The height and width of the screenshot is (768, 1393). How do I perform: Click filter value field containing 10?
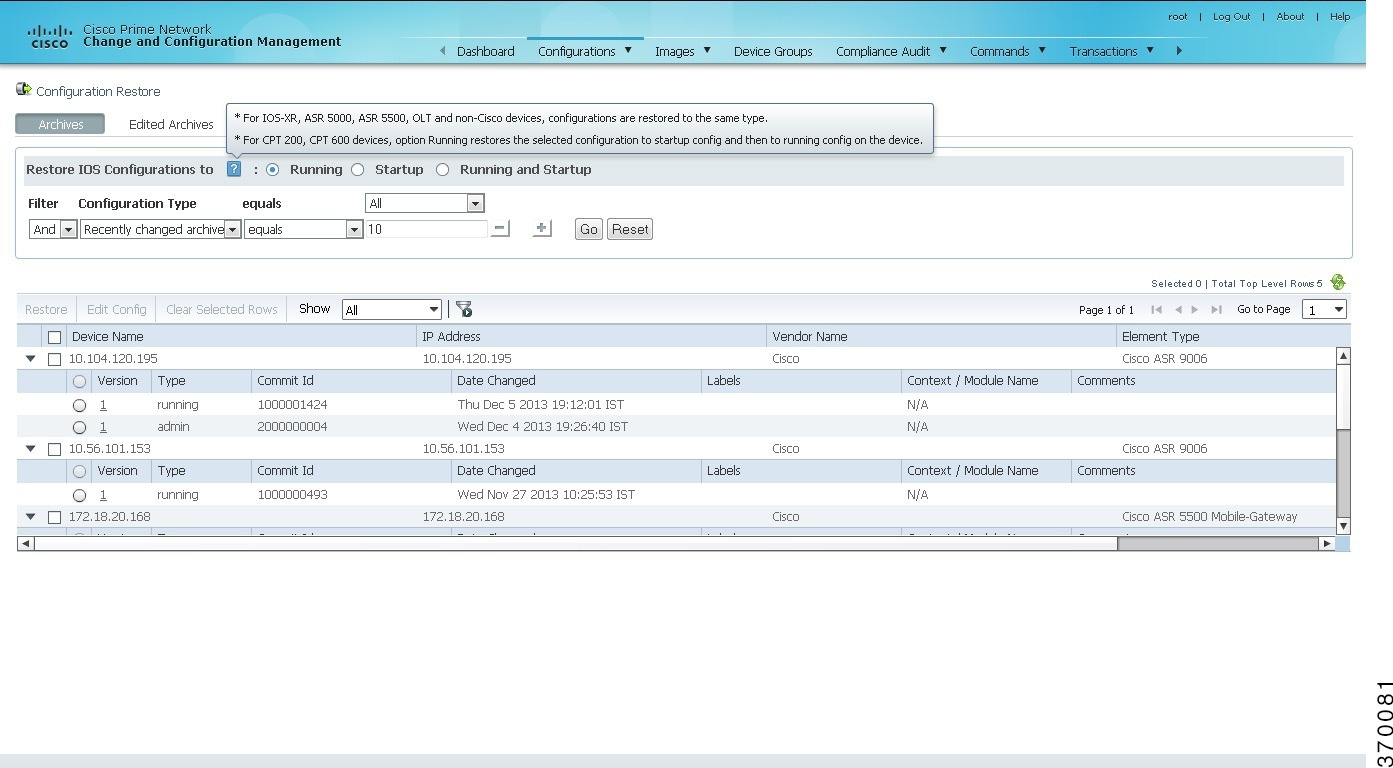point(426,229)
